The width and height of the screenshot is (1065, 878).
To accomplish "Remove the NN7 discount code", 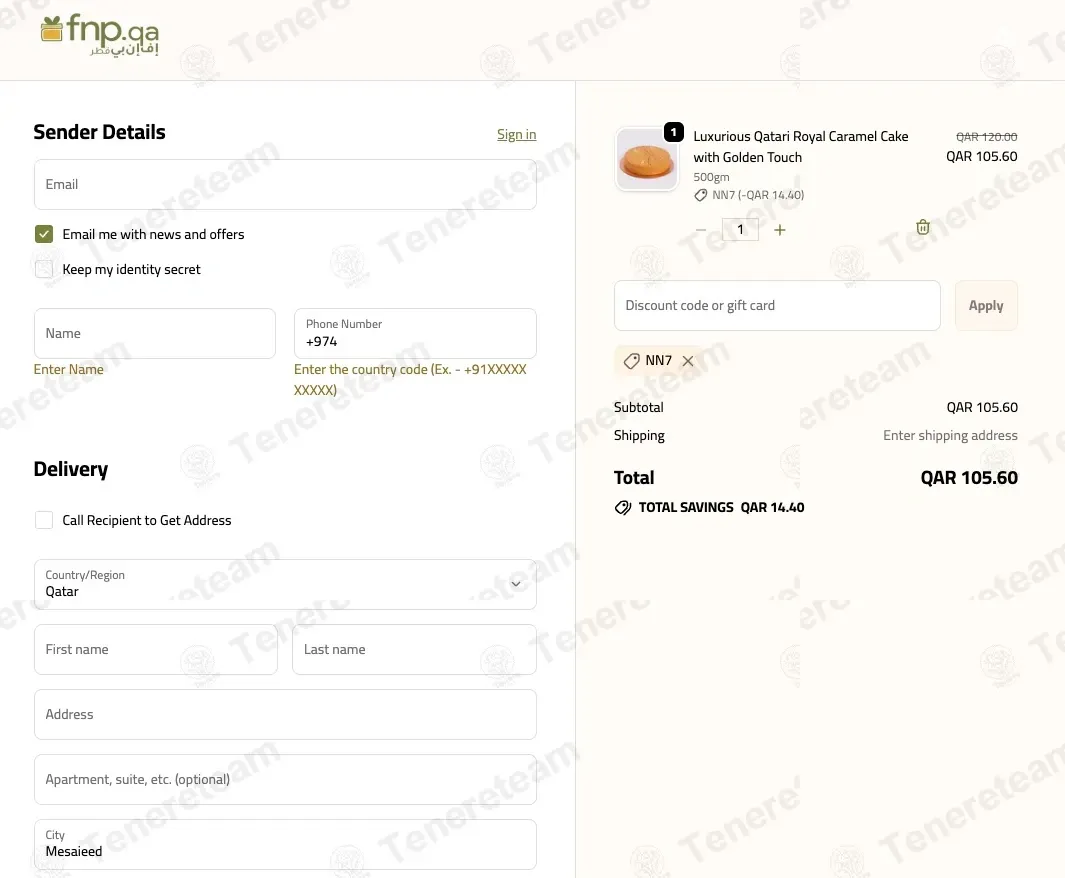I will [688, 361].
